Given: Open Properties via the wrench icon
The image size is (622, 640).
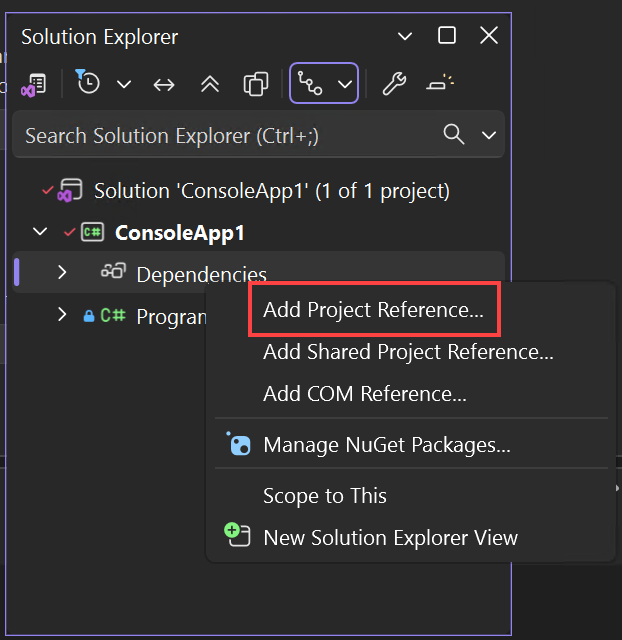Looking at the screenshot, I should pyautogui.click(x=394, y=84).
